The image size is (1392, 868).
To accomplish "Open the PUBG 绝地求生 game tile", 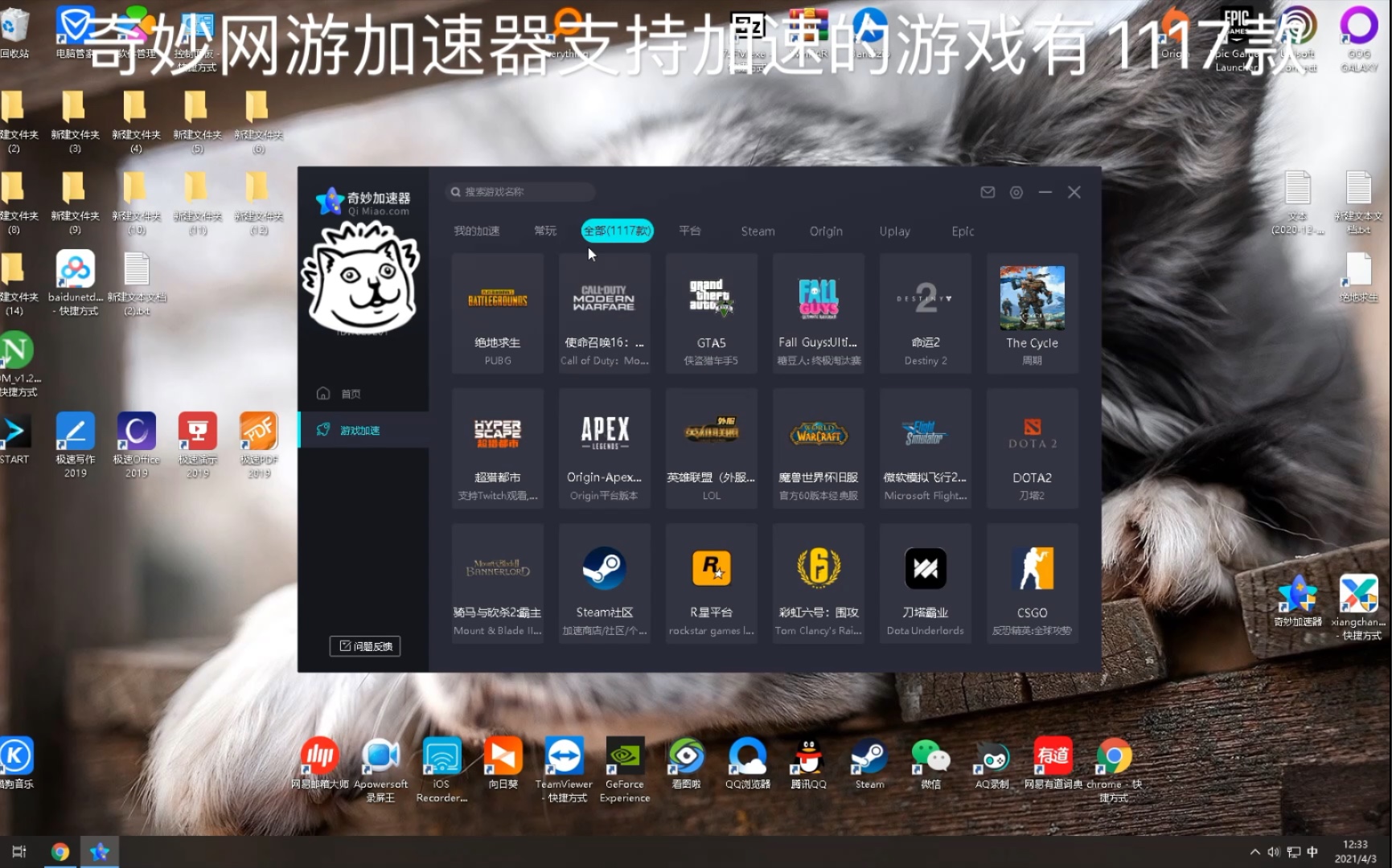I will point(497,313).
